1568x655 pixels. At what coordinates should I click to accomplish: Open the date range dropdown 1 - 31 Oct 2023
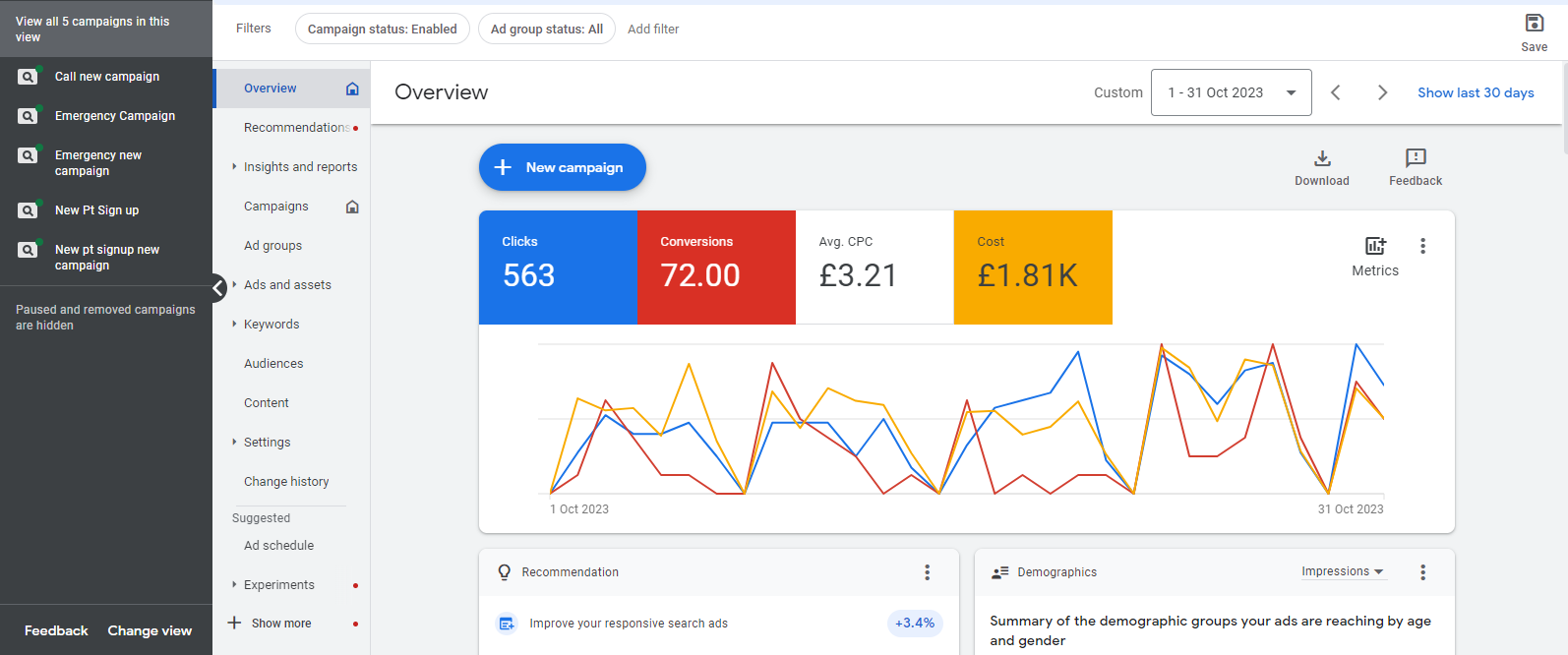(x=1231, y=92)
